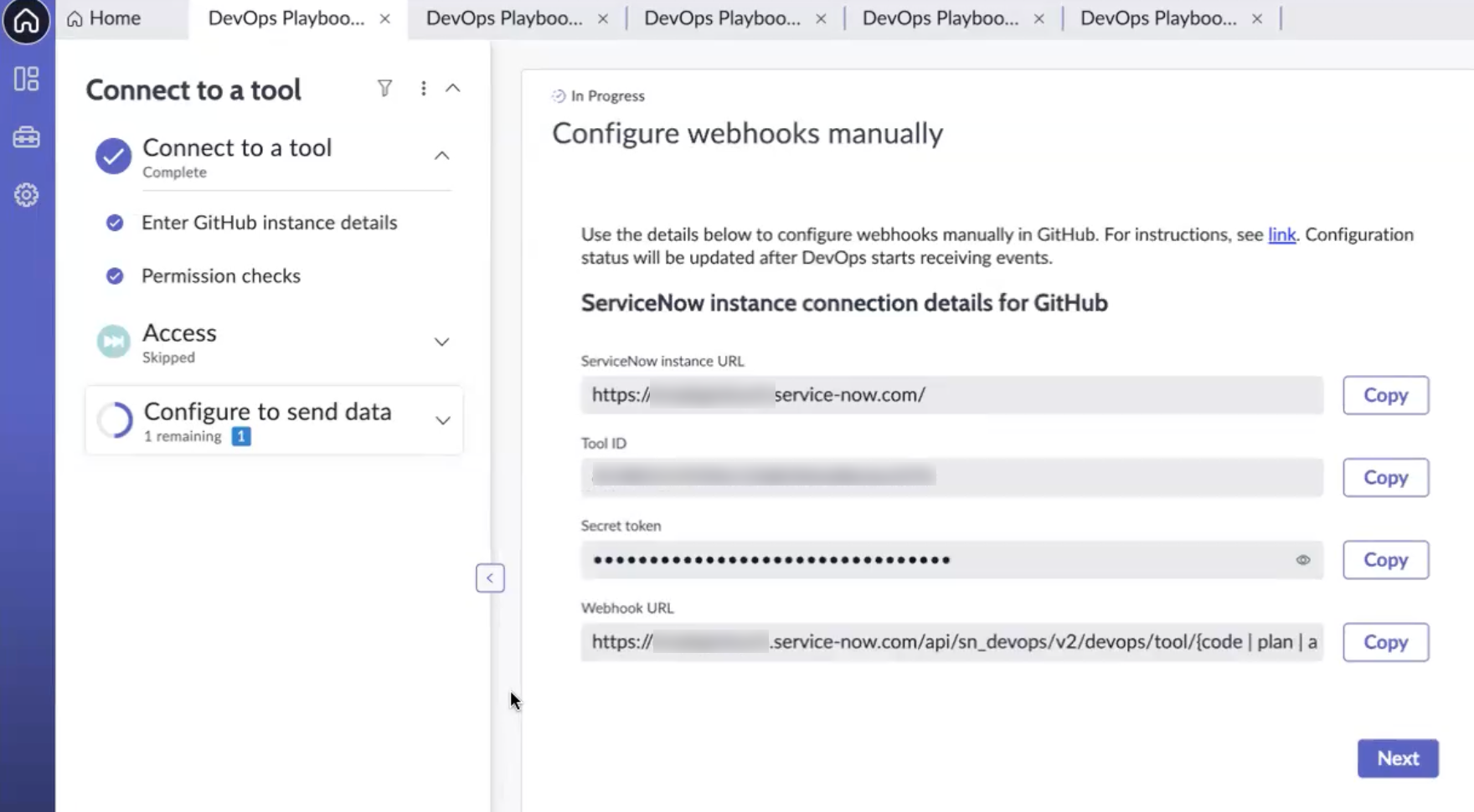Close the fifth DevOps Playbook tab
This screenshot has width=1474, height=812.
coord(1257,18)
